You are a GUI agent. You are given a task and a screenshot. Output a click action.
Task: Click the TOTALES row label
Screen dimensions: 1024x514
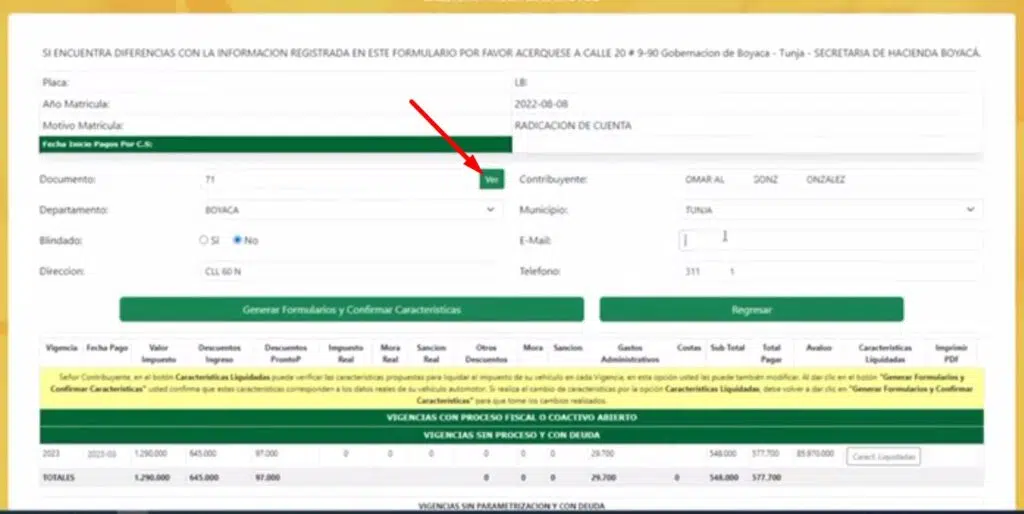(x=59, y=477)
